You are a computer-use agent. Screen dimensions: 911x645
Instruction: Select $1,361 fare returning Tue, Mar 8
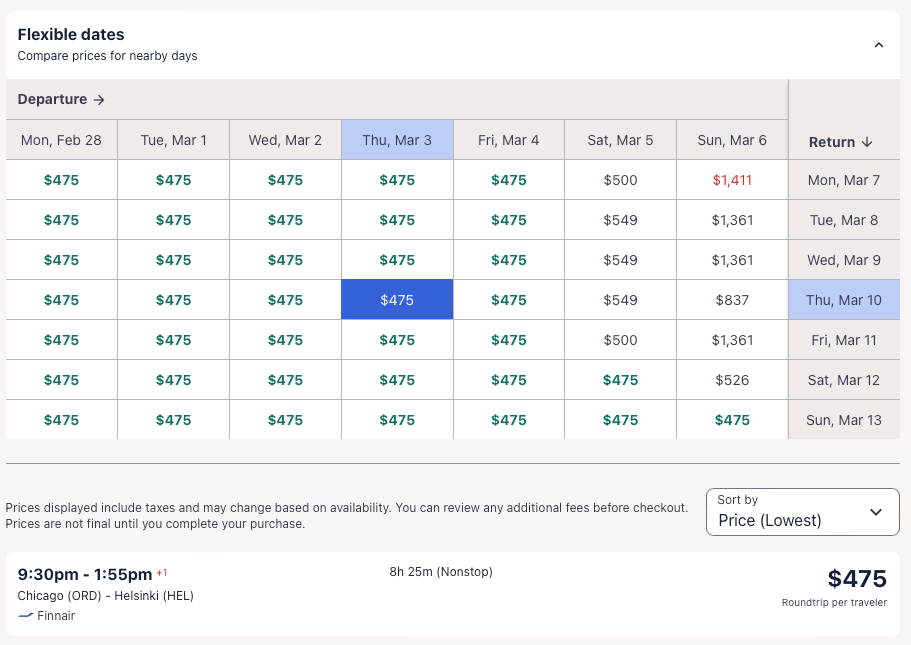(x=732, y=220)
